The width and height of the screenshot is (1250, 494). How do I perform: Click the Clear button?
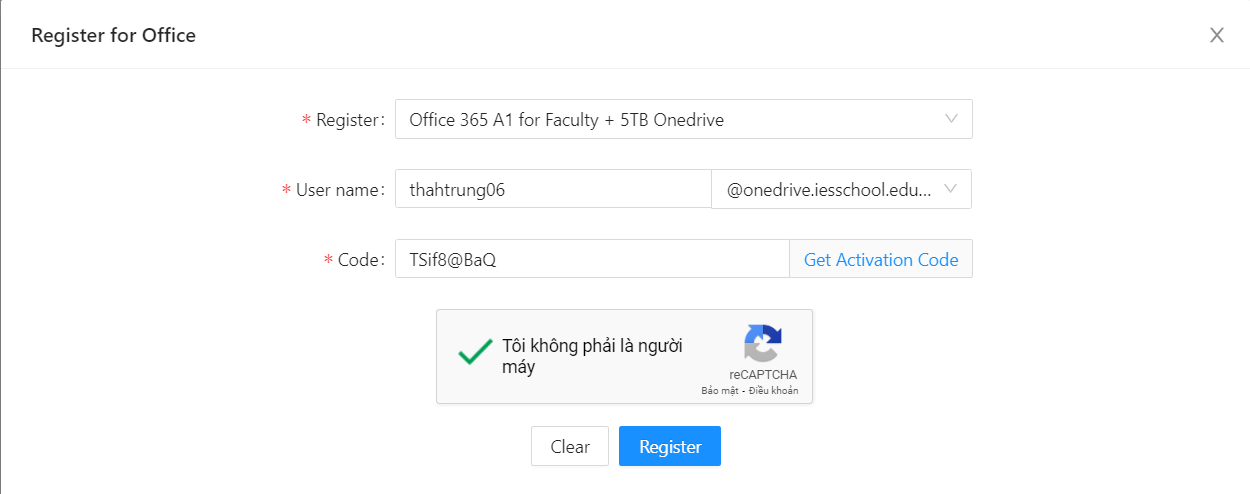(570, 446)
